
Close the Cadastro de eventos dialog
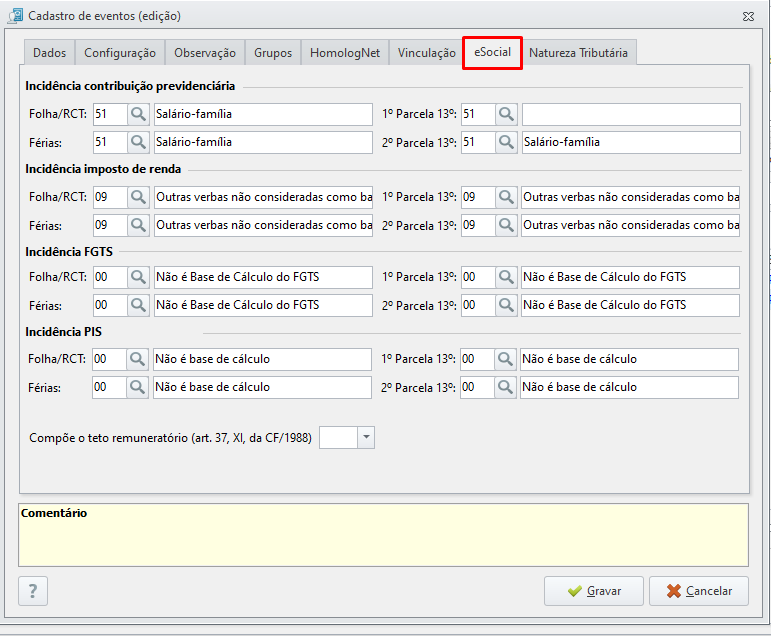click(x=748, y=16)
